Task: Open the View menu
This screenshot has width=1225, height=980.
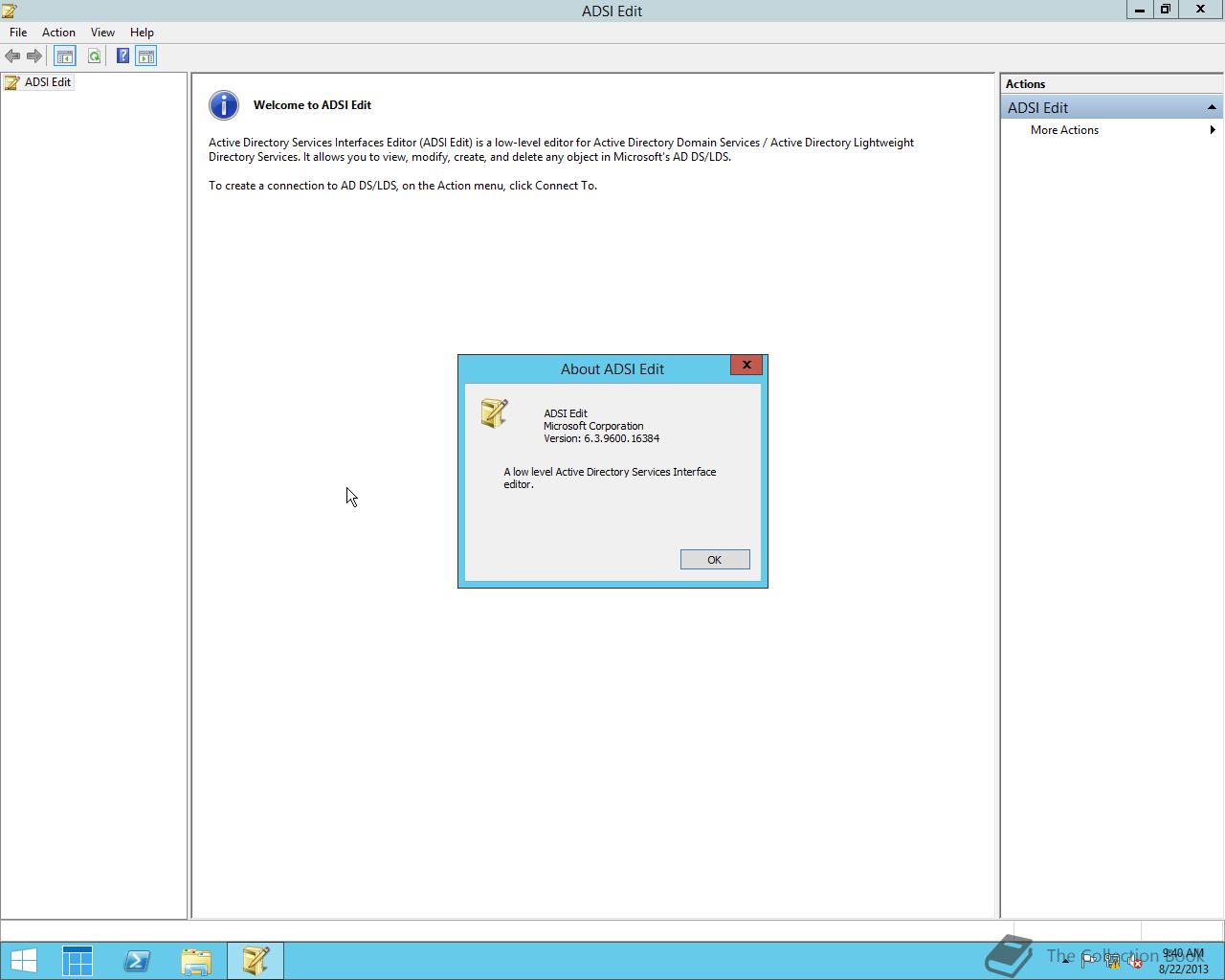Action: click(102, 33)
